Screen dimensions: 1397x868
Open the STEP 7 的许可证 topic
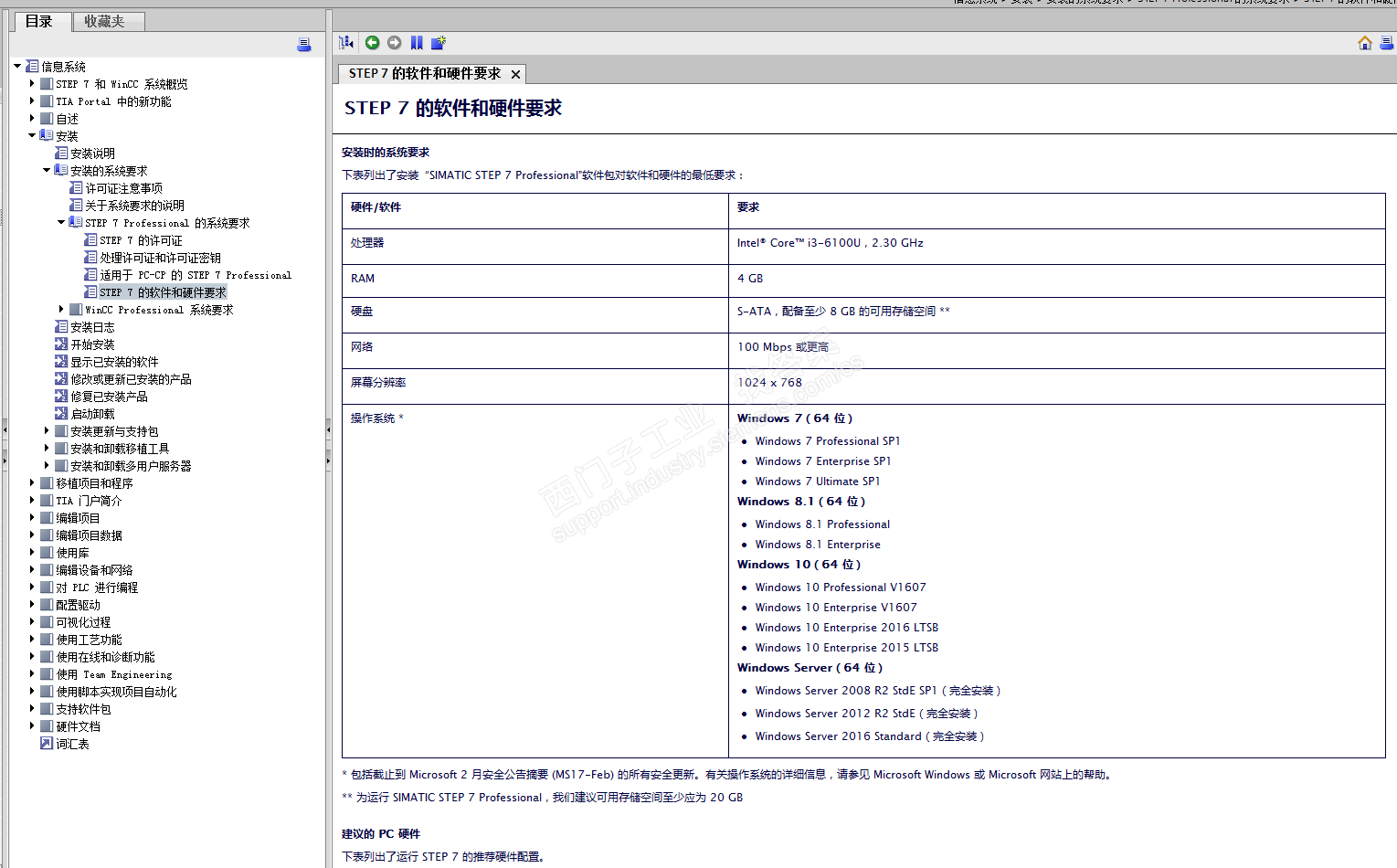[x=141, y=240]
